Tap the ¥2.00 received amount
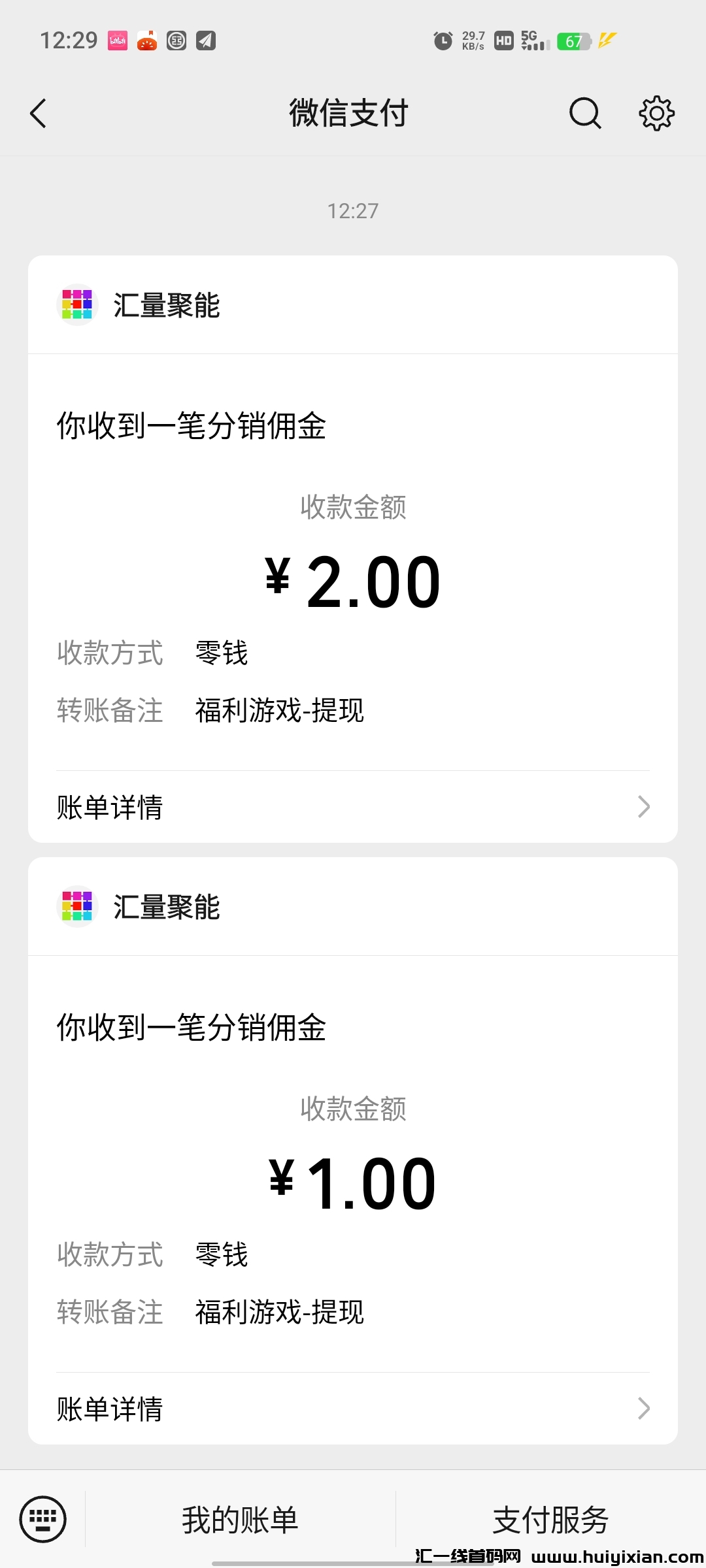The height and width of the screenshot is (1568, 706). 353,582
